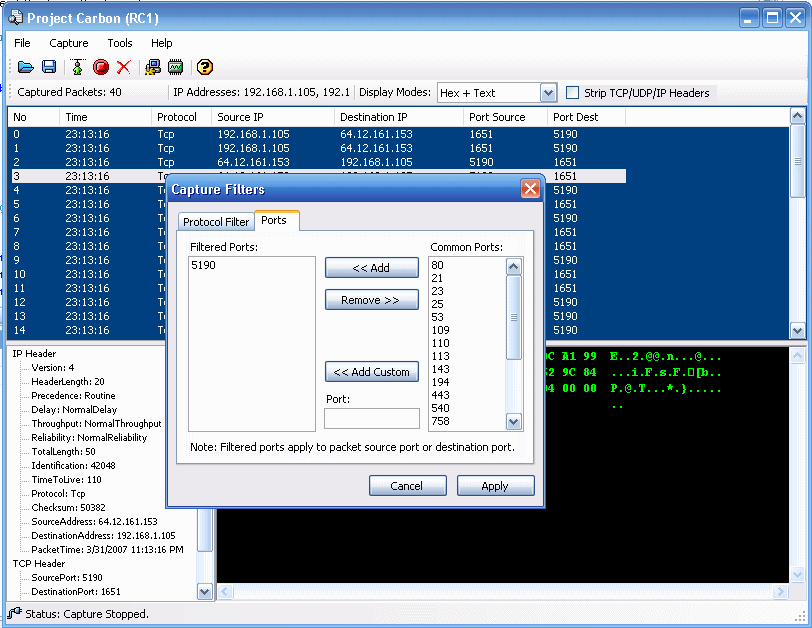Click the red X clear packets icon
The height and width of the screenshot is (628, 812).
[124, 67]
